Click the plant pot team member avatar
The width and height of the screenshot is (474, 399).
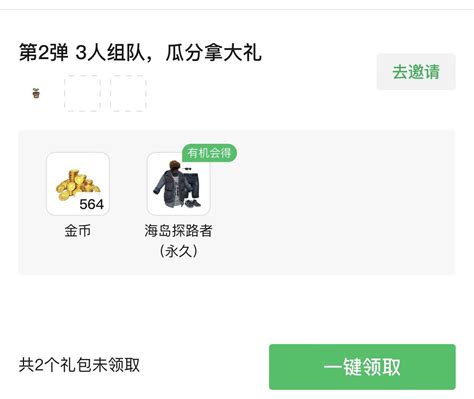[36, 93]
